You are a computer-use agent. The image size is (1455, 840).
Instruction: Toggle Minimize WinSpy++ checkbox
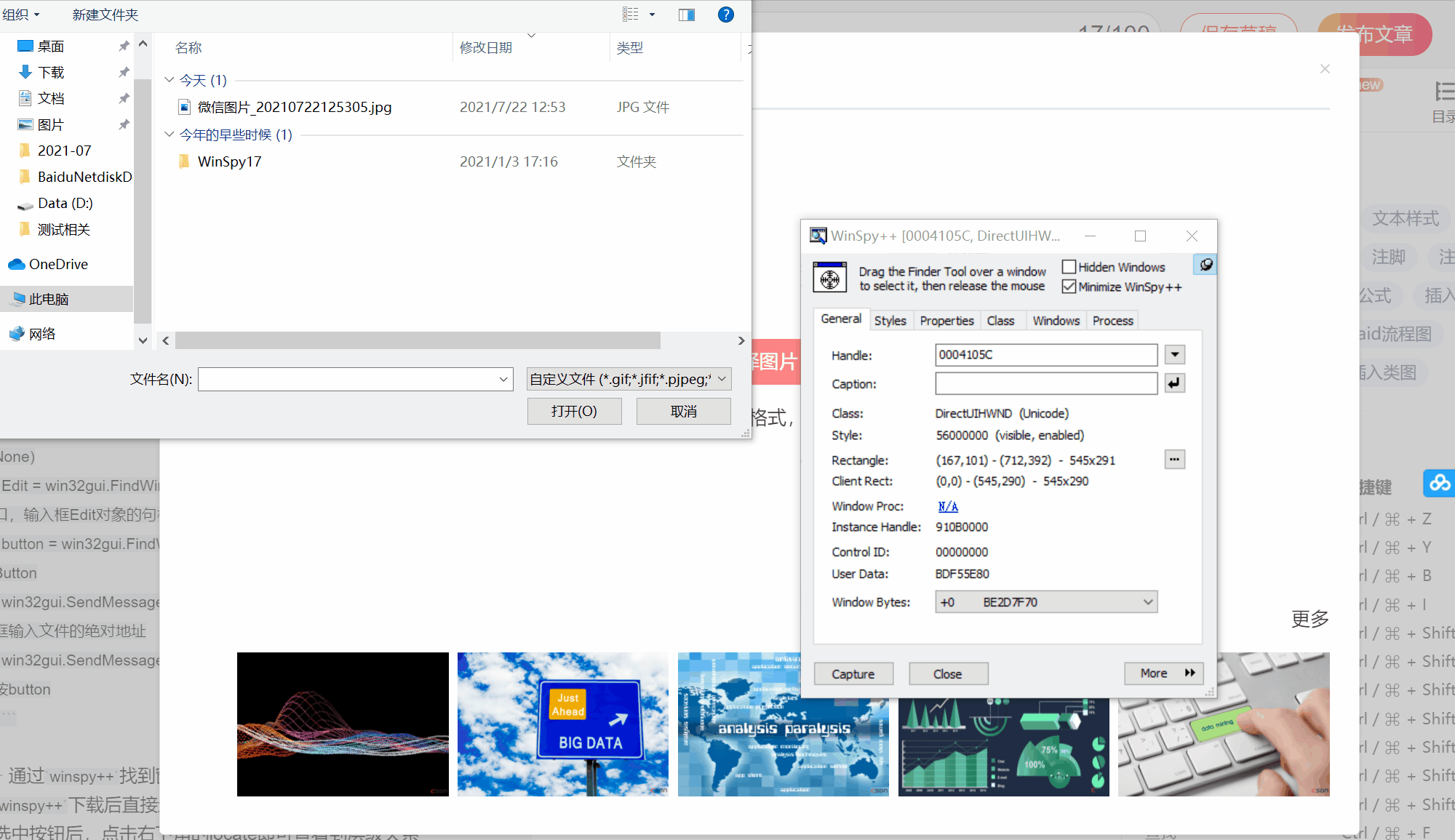point(1069,287)
